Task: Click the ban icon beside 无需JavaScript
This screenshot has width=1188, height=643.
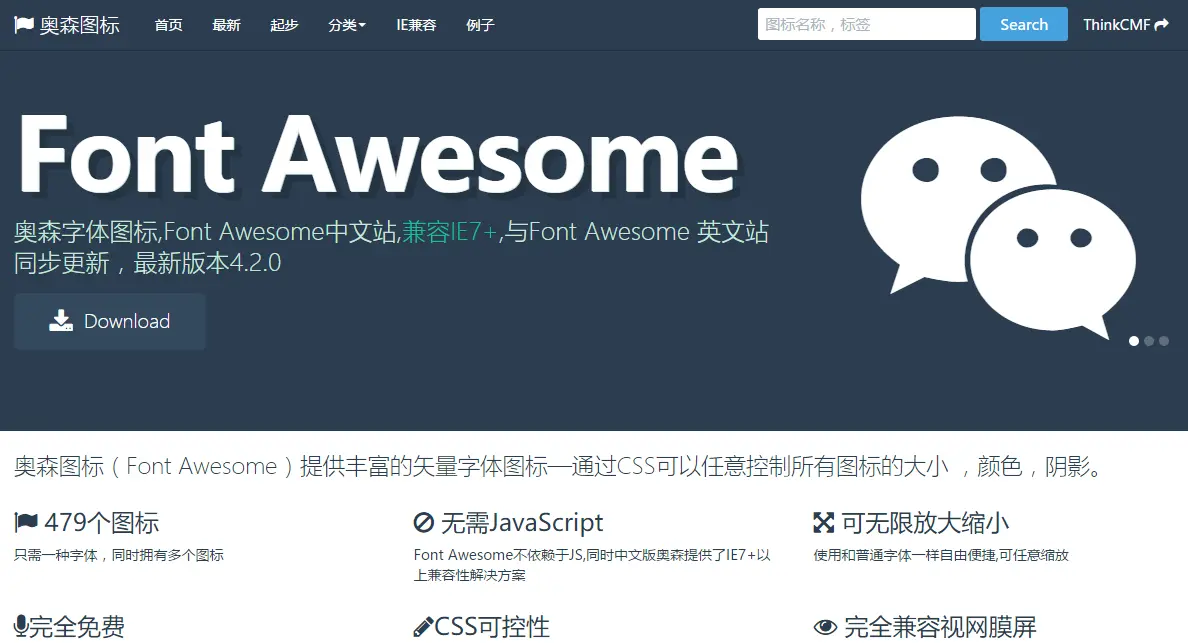Action: pyautogui.click(x=424, y=523)
